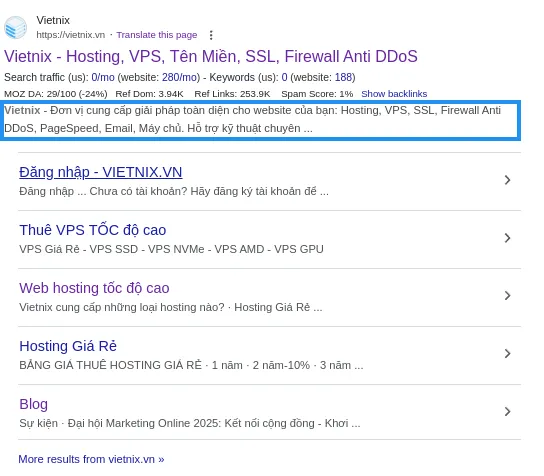Click the Translate this page link
This screenshot has width=544, height=476.
(157, 35)
